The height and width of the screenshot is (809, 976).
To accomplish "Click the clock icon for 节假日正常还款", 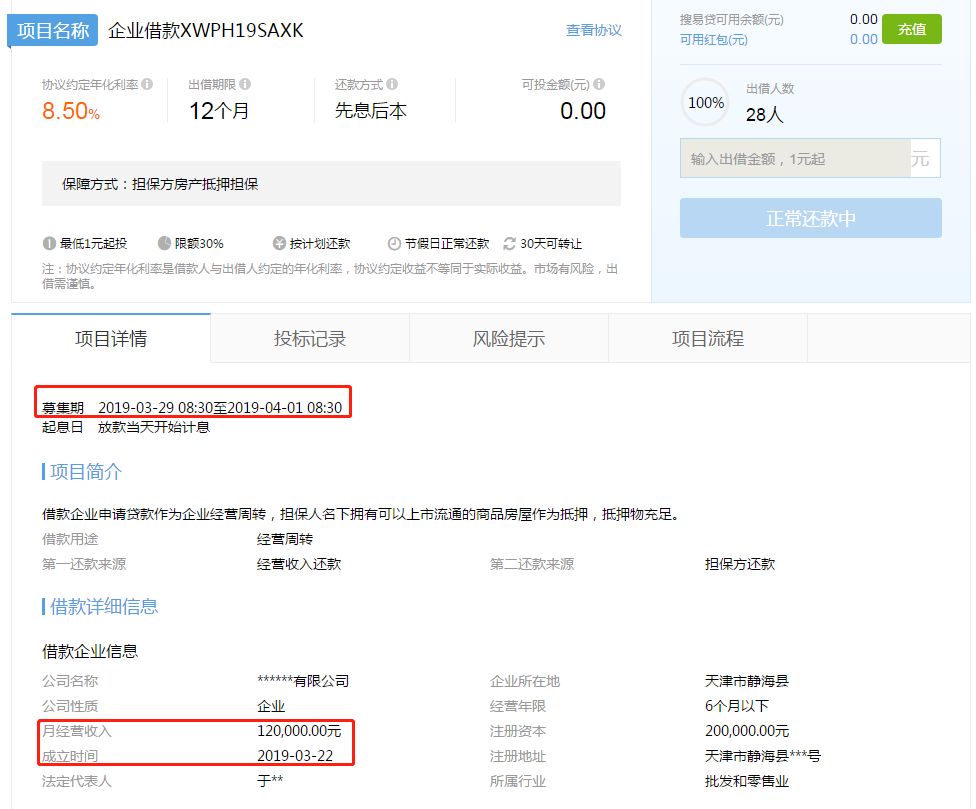I will [x=394, y=244].
